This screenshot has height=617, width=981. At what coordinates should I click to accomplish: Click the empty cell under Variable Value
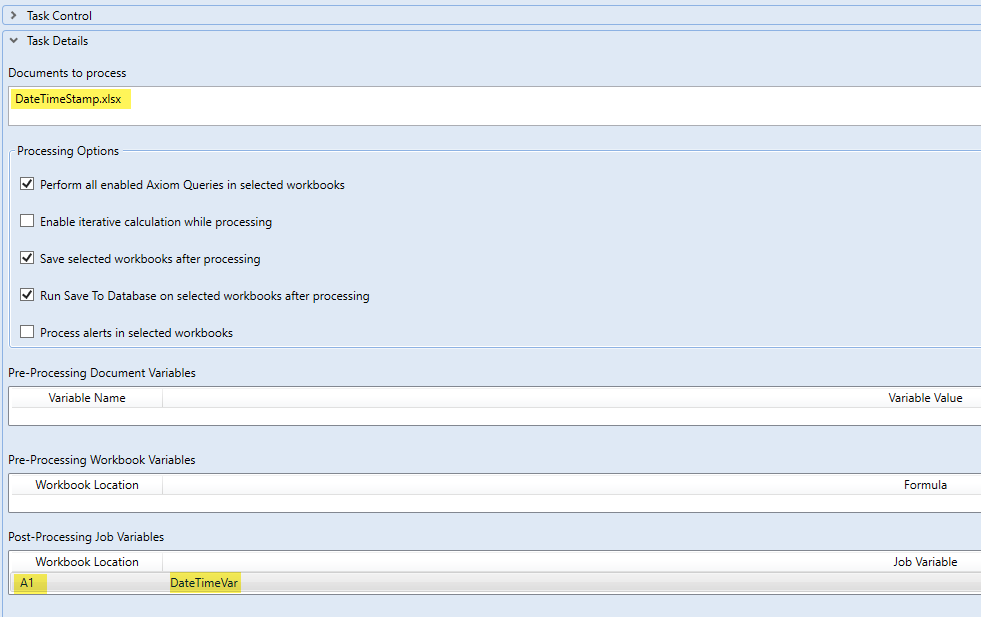(570, 416)
